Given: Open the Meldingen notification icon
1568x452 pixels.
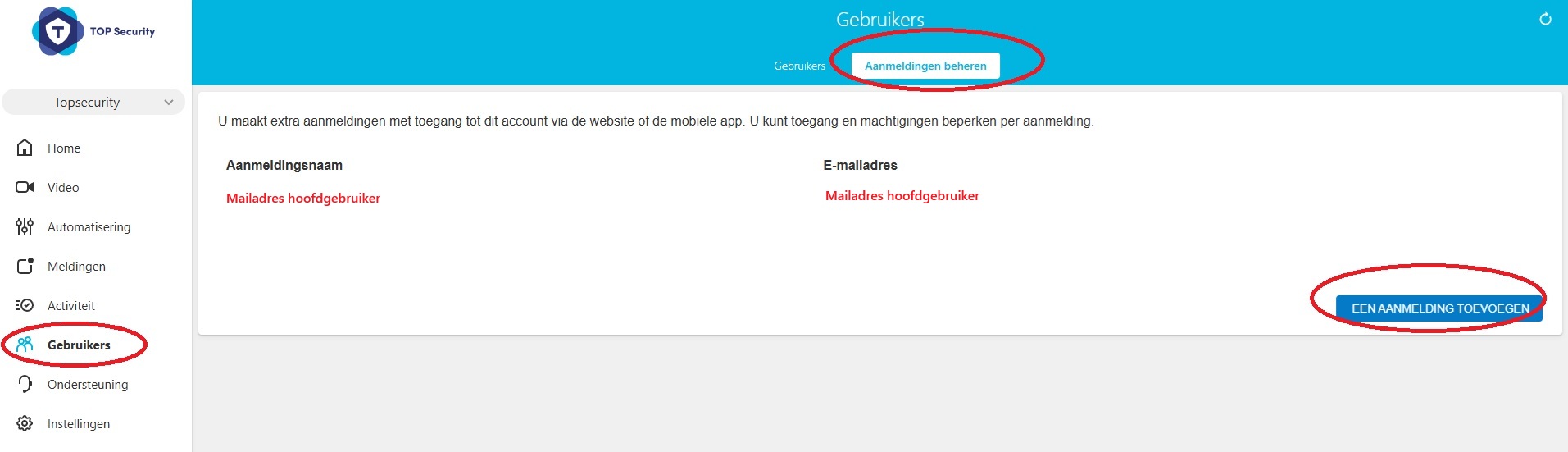Looking at the screenshot, I should pyautogui.click(x=25, y=266).
